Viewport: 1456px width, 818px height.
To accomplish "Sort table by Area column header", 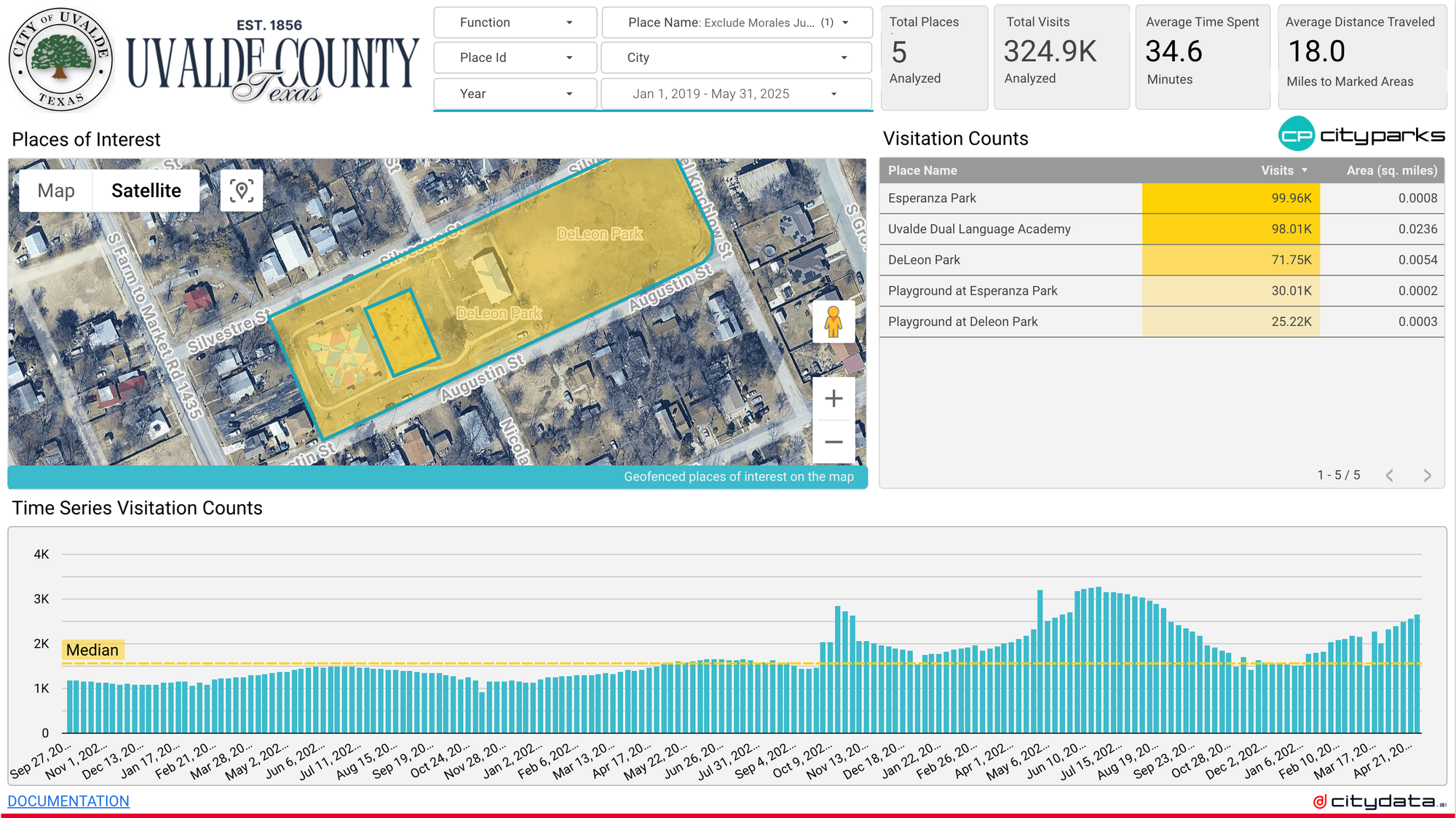I will (x=1391, y=170).
